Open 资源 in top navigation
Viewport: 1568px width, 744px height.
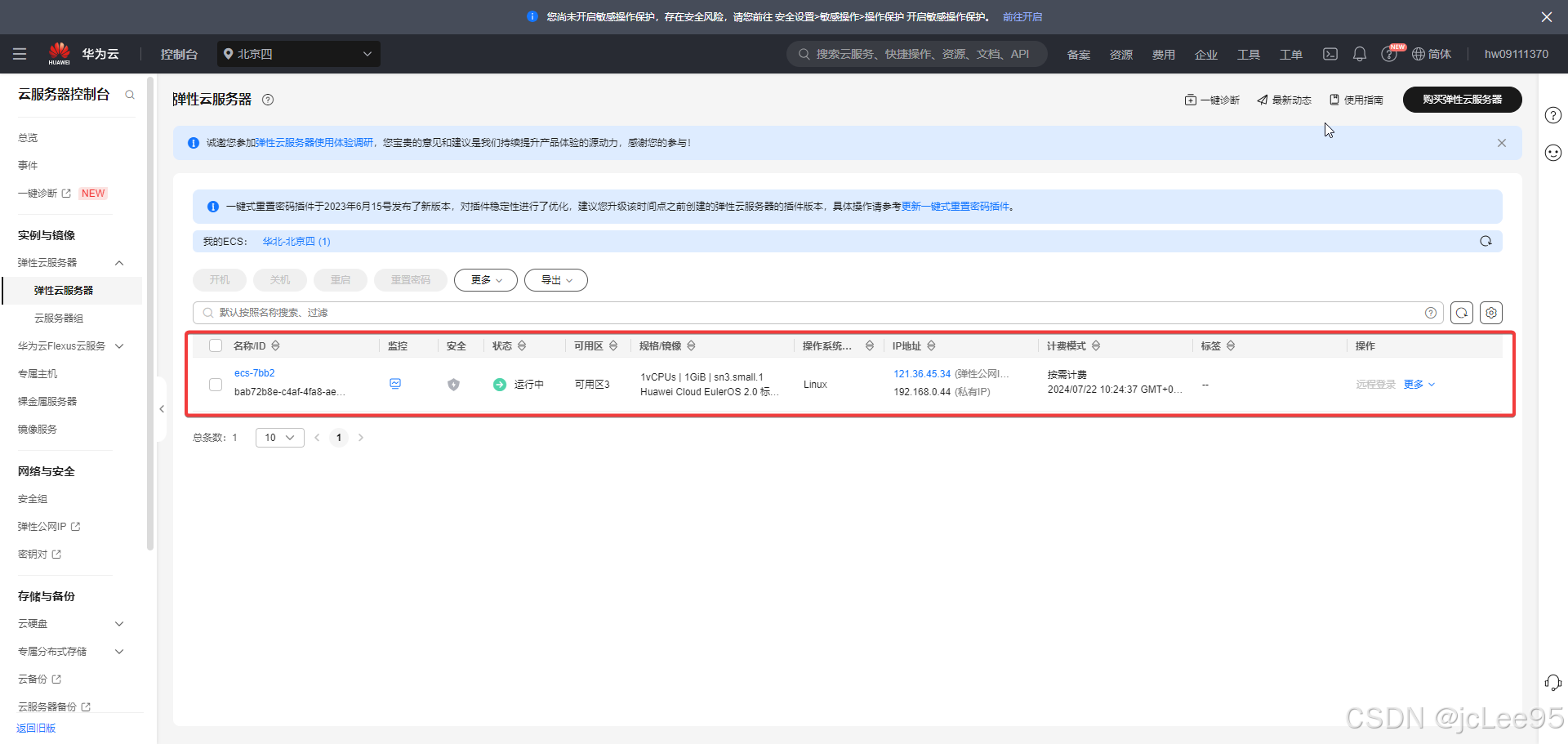click(1121, 55)
